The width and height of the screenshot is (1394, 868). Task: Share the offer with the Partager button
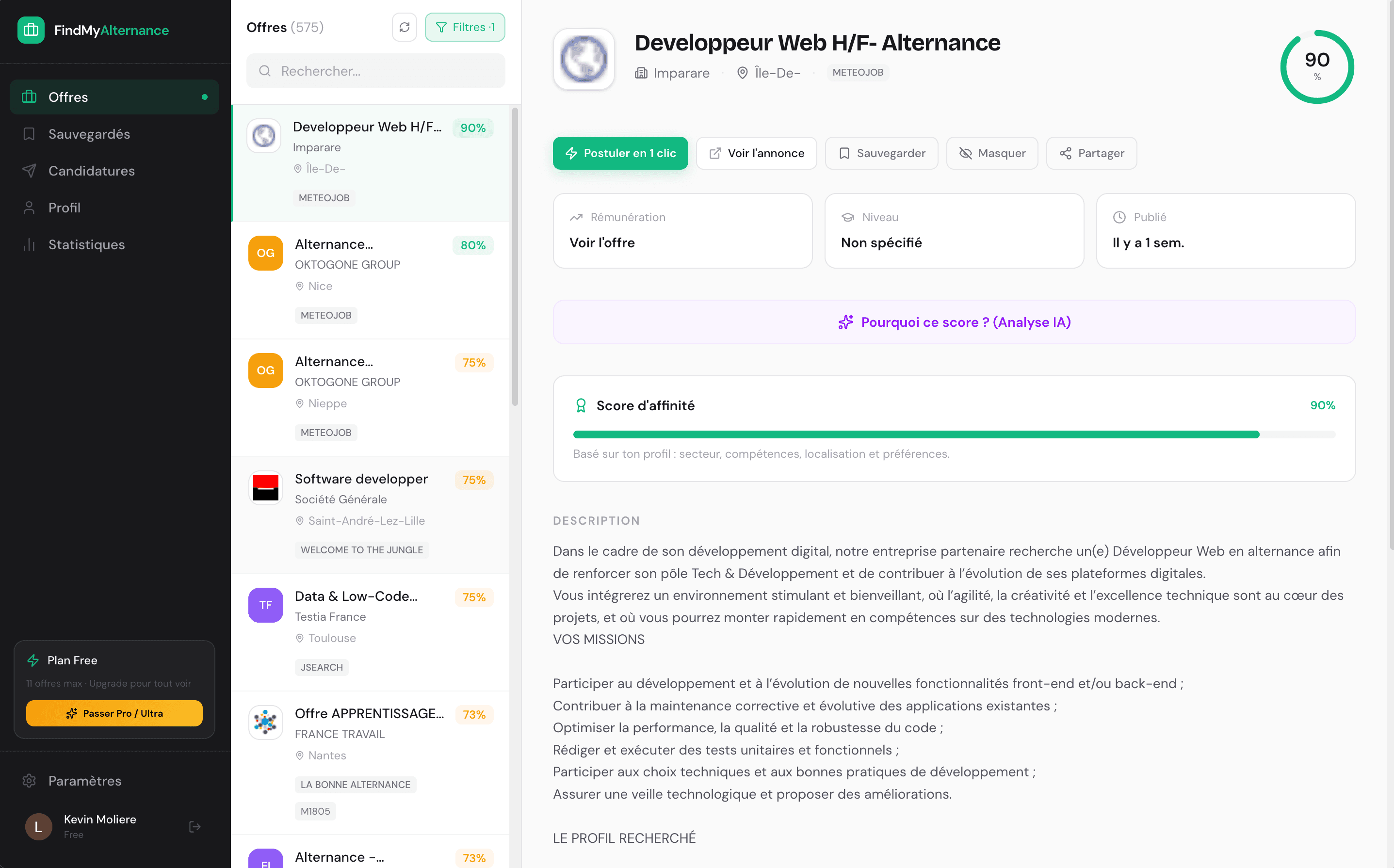[x=1091, y=153]
